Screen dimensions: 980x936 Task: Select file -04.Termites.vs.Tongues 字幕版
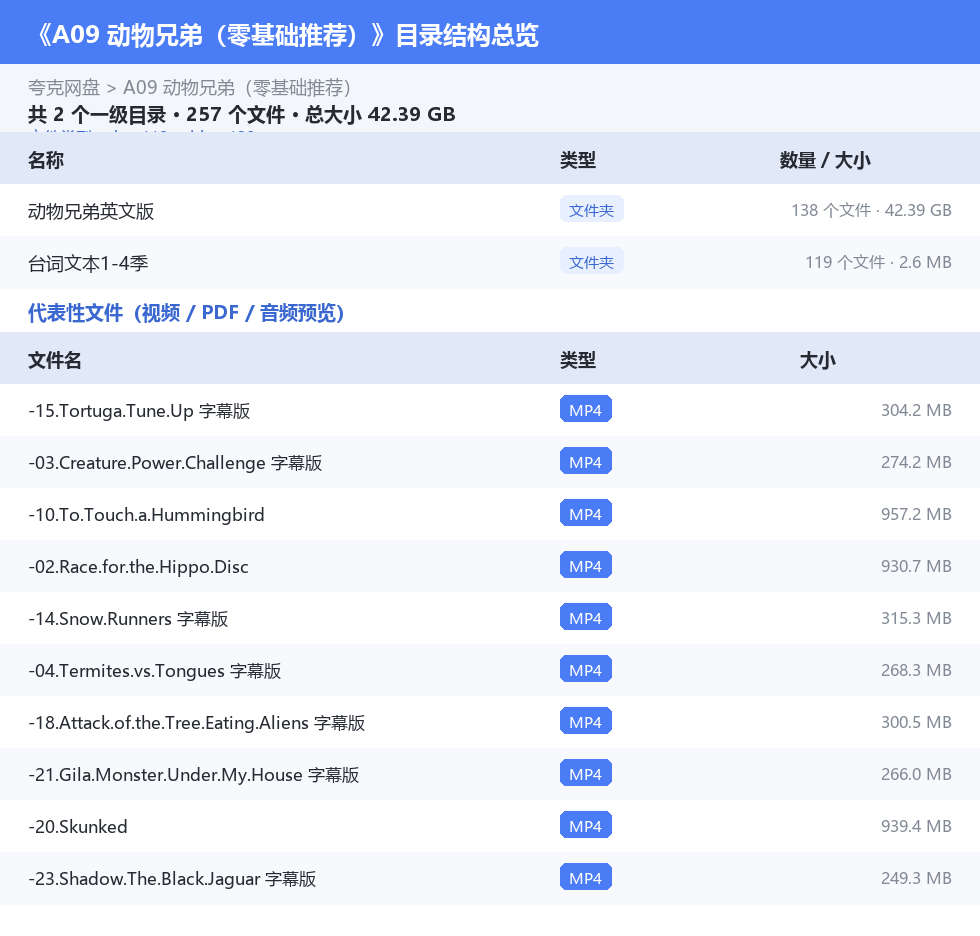coord(154,670)
